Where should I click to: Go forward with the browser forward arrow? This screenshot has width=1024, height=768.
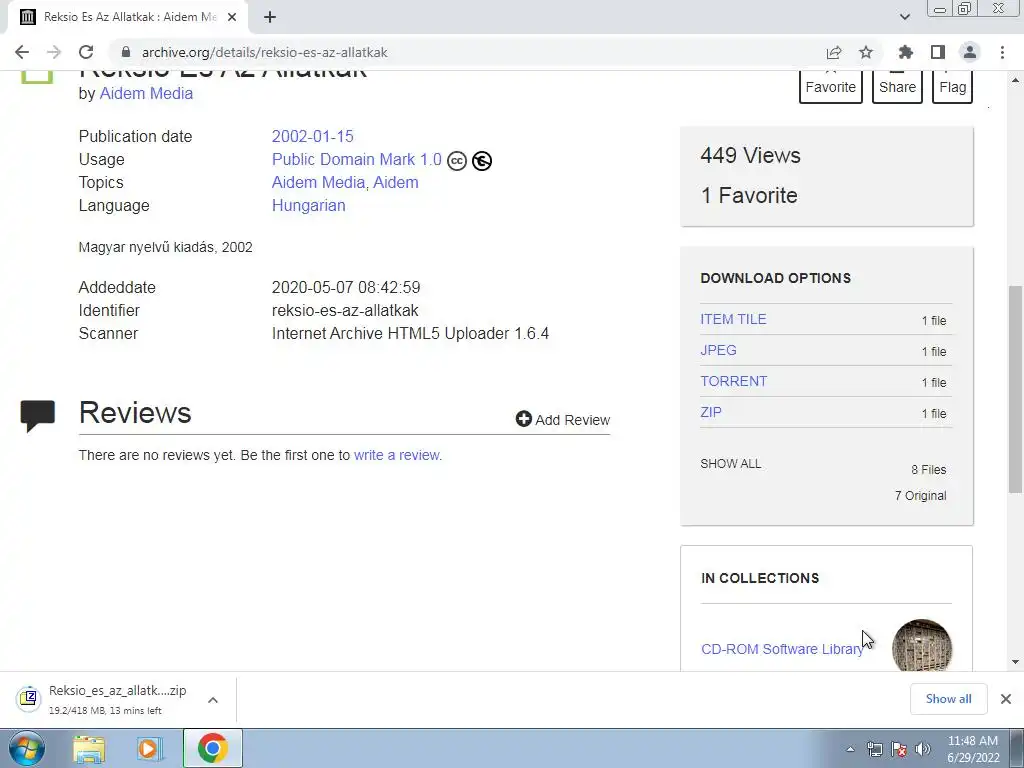tap(54, 52)
